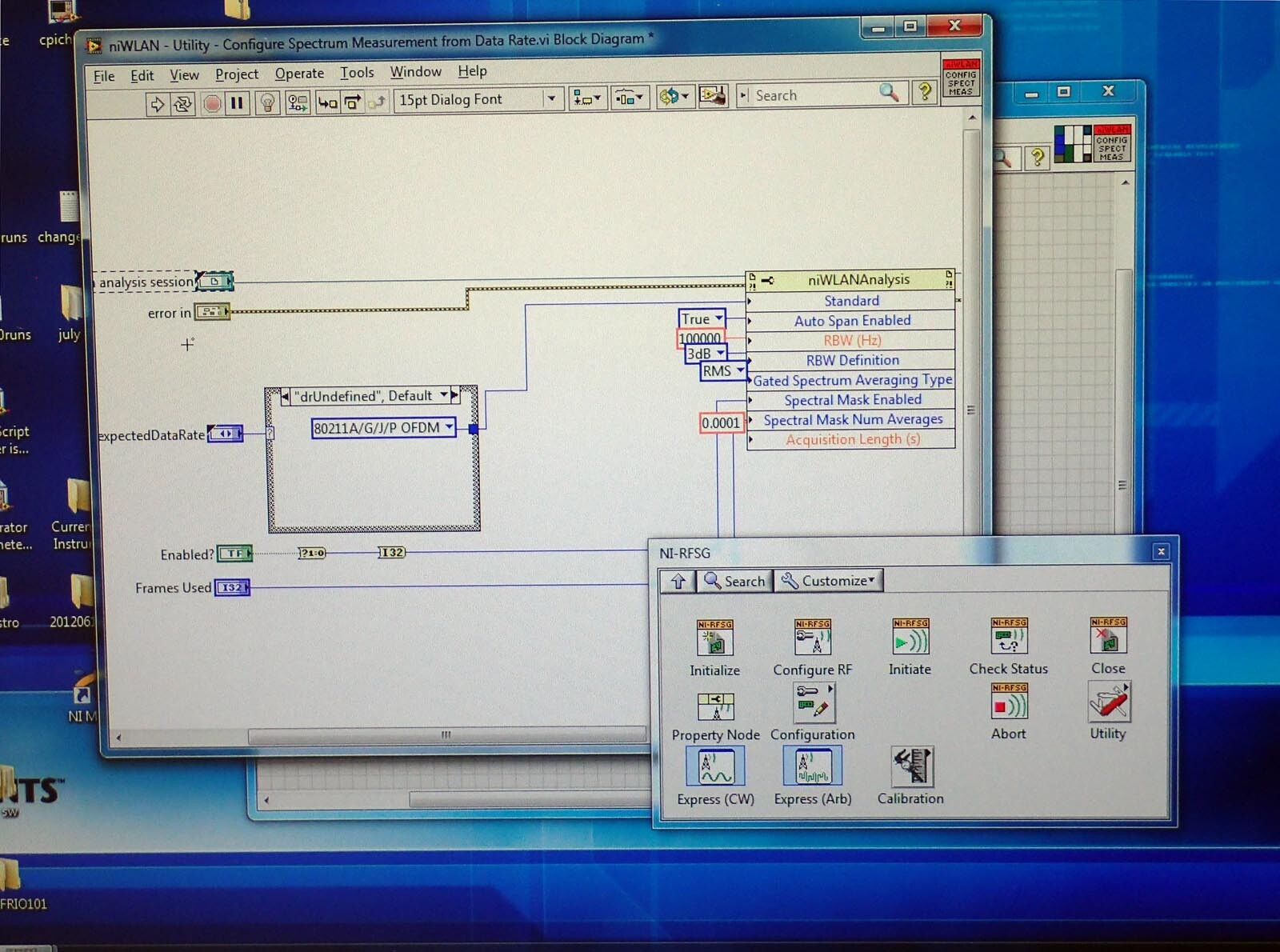
Task: Choose the Check Status palette icon
Action: (x=1008, y=638)
